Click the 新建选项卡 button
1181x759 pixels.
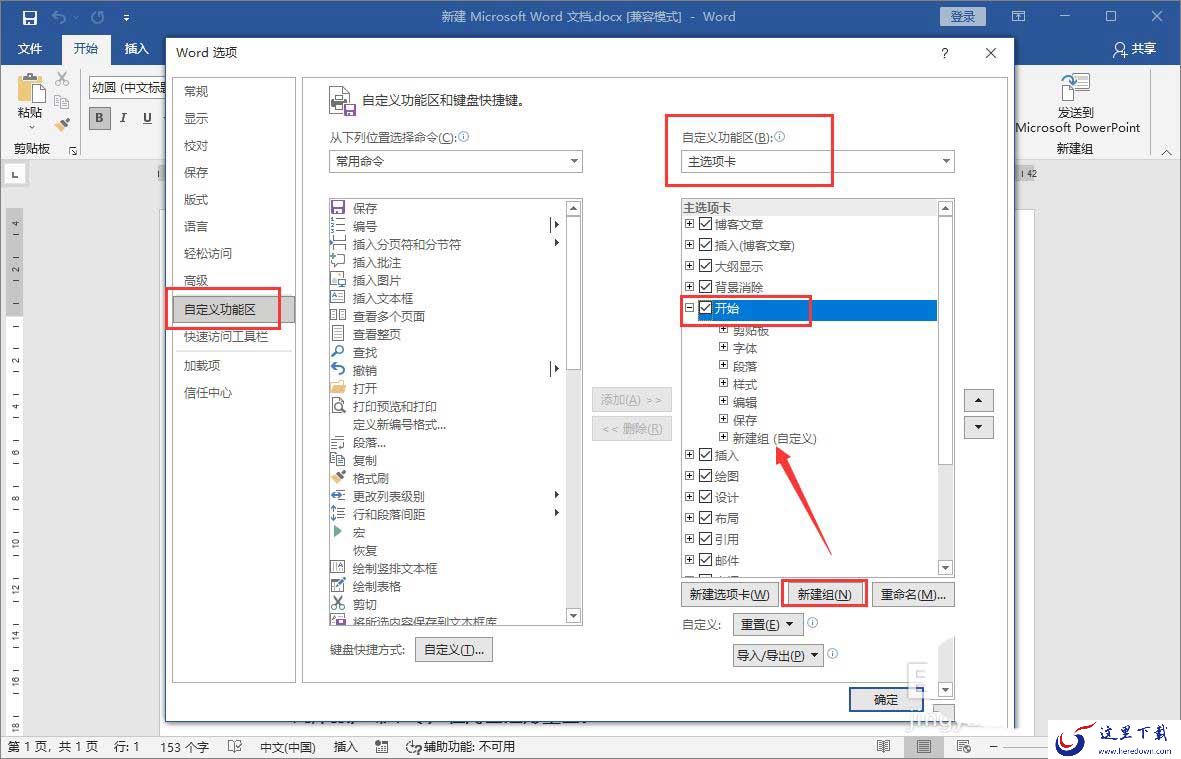pos(729,594)
